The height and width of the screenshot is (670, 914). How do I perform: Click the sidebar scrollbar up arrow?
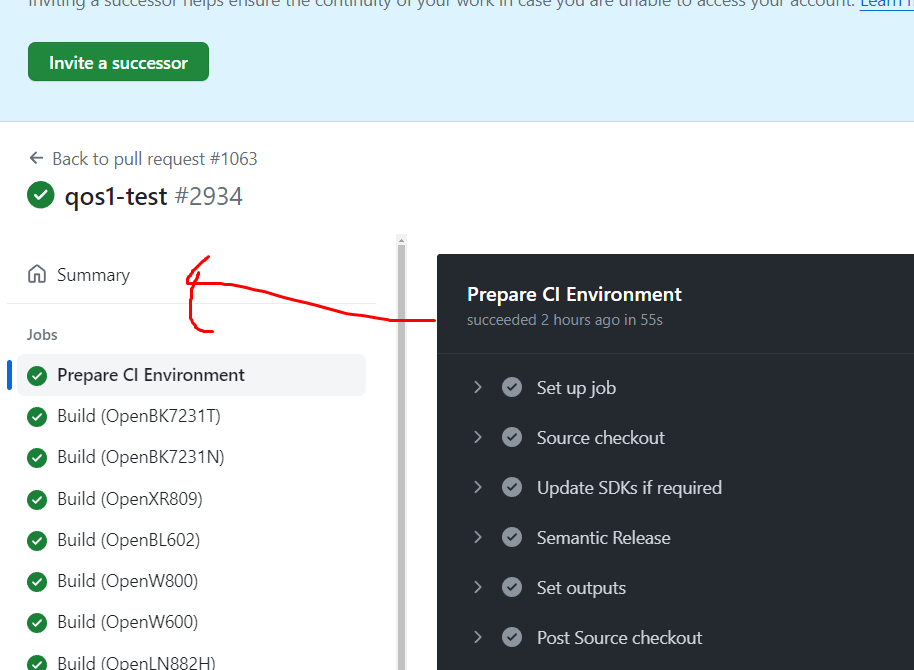click(x=401, y=240)
